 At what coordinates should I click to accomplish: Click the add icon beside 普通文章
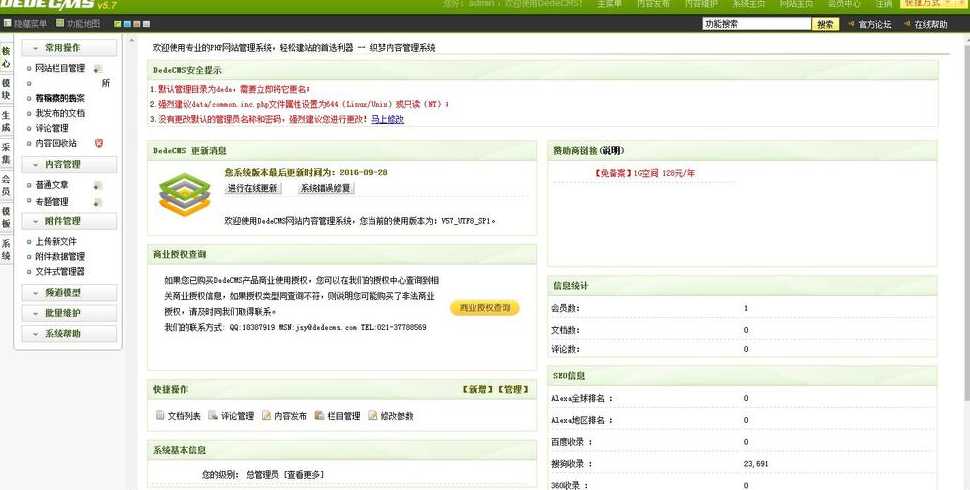98,186
